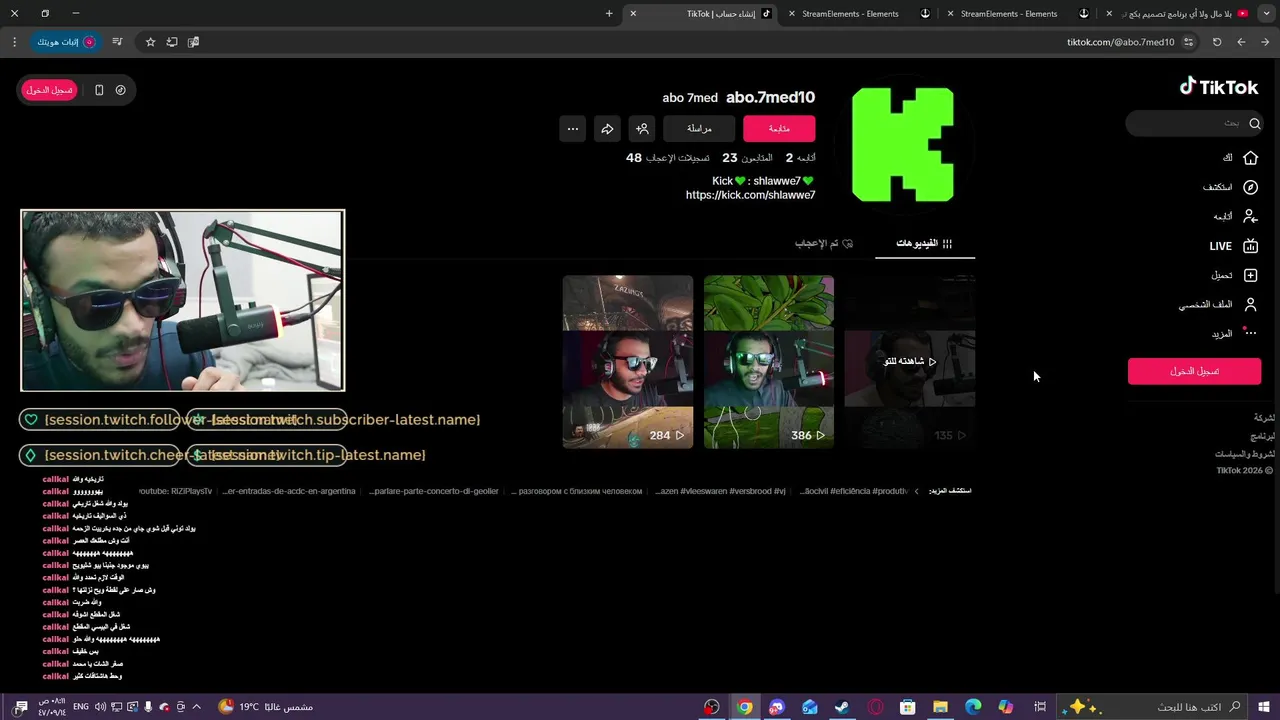
Task: Click the share arrow icon on profile
Action: click(607, 129)
